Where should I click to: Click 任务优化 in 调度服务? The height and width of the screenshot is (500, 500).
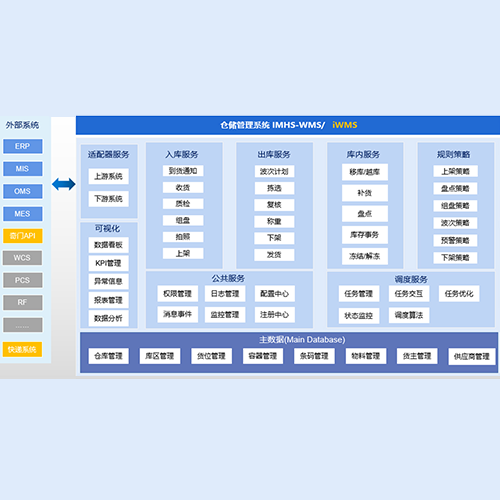pyautogui.click(x=459, y=294)
